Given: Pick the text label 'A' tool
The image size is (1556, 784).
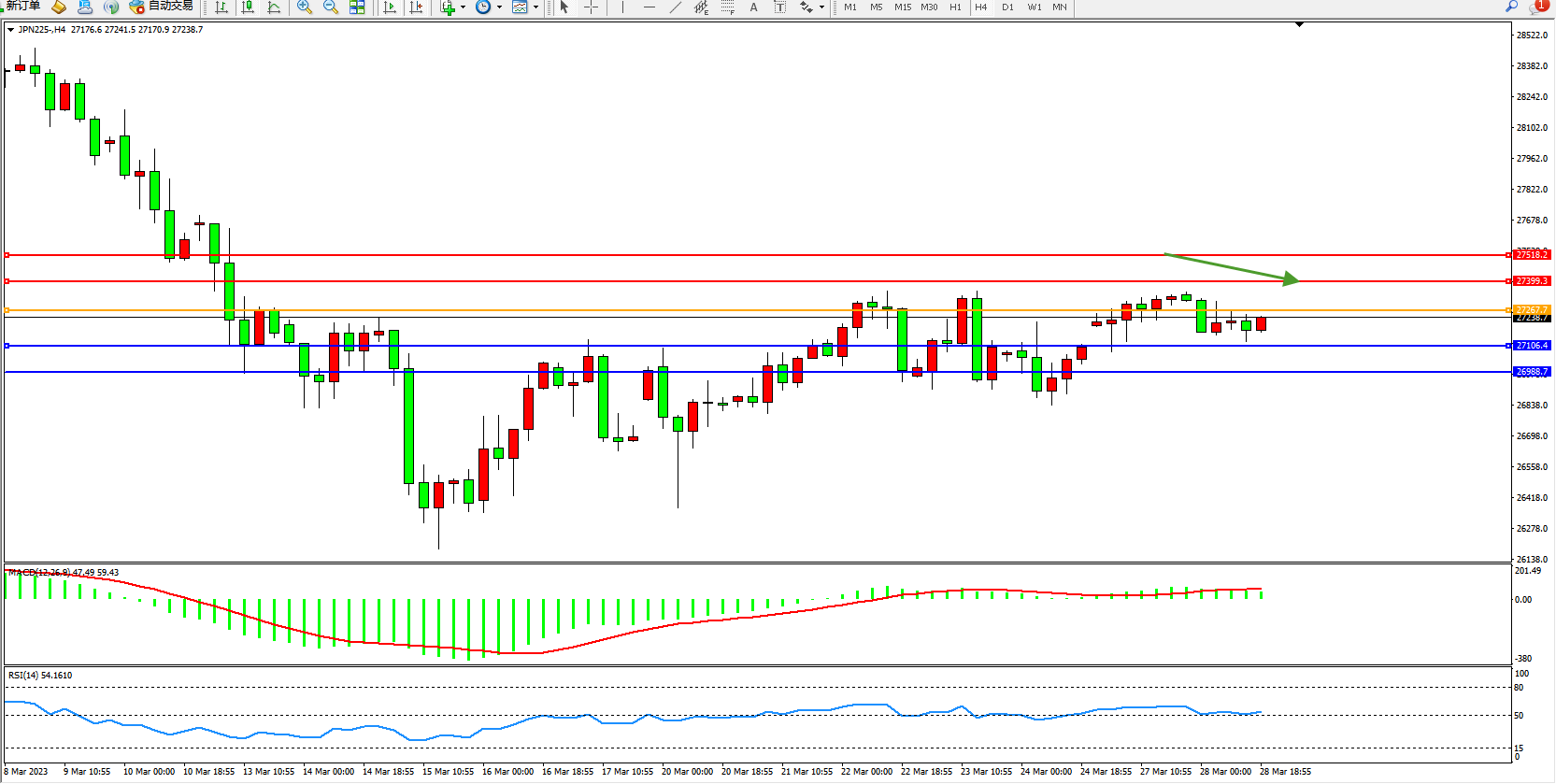Looking at the screenshot, I should (x=753, y=7).
